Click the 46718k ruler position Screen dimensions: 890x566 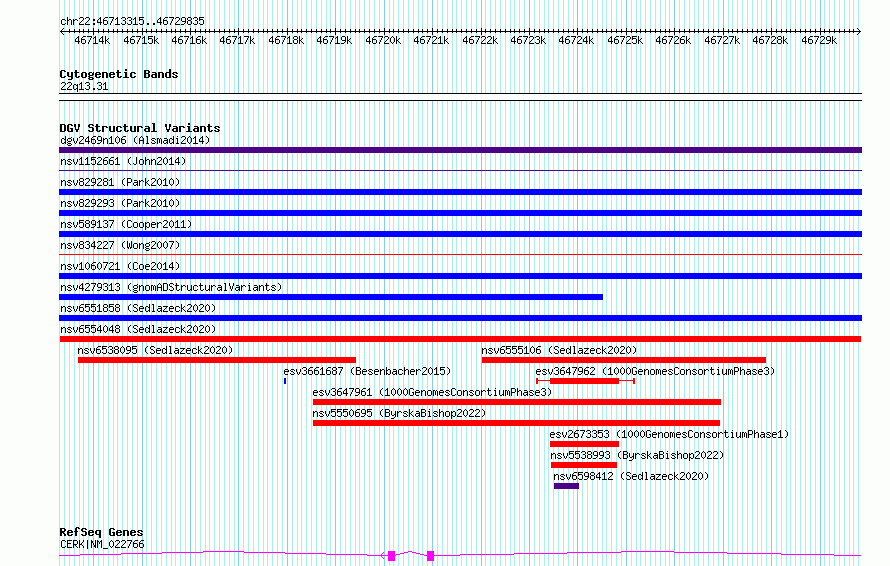[x=286, y=40]
